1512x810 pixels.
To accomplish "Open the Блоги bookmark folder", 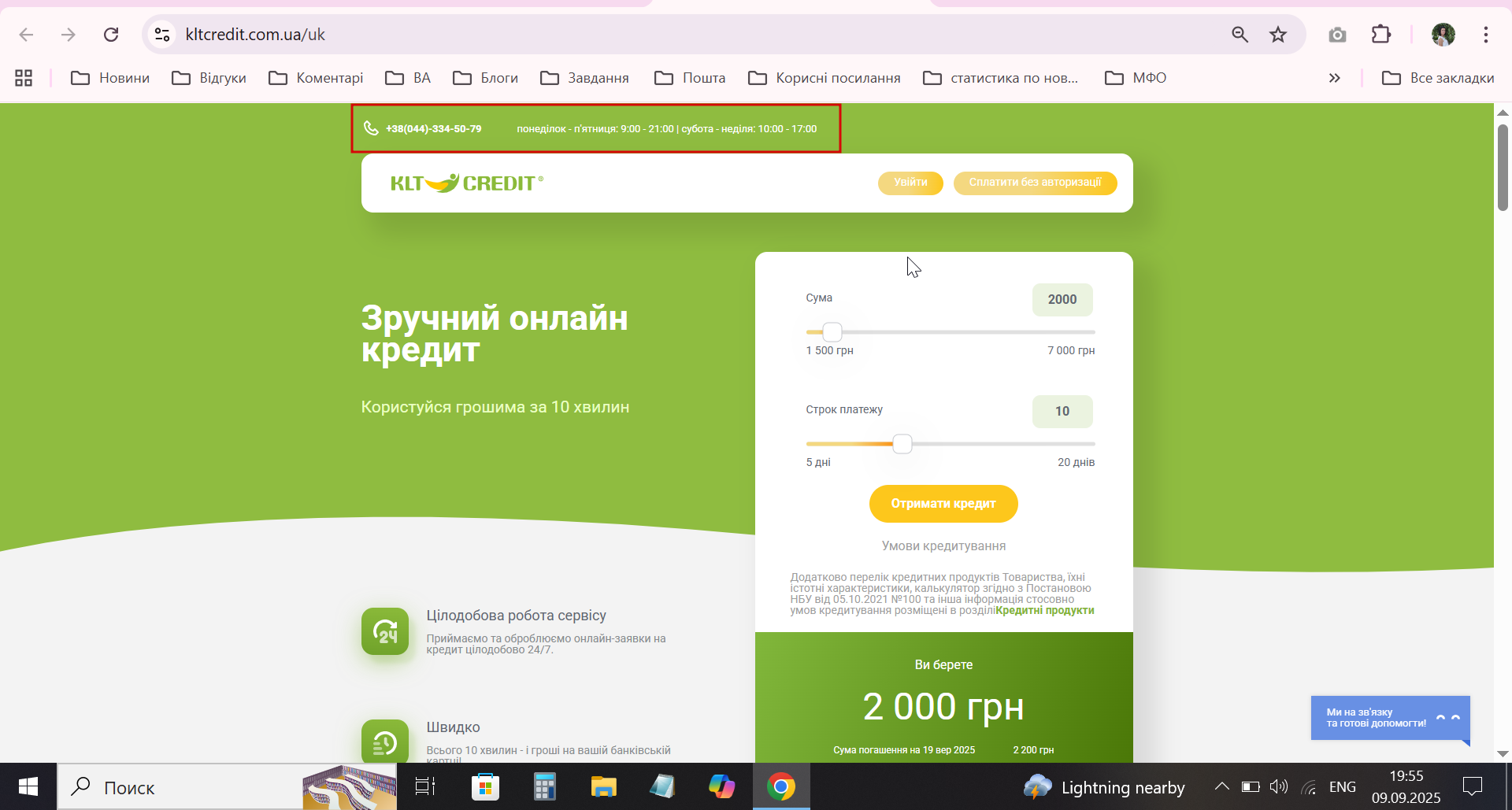I will pyautogui.click(x=486, y=78).
